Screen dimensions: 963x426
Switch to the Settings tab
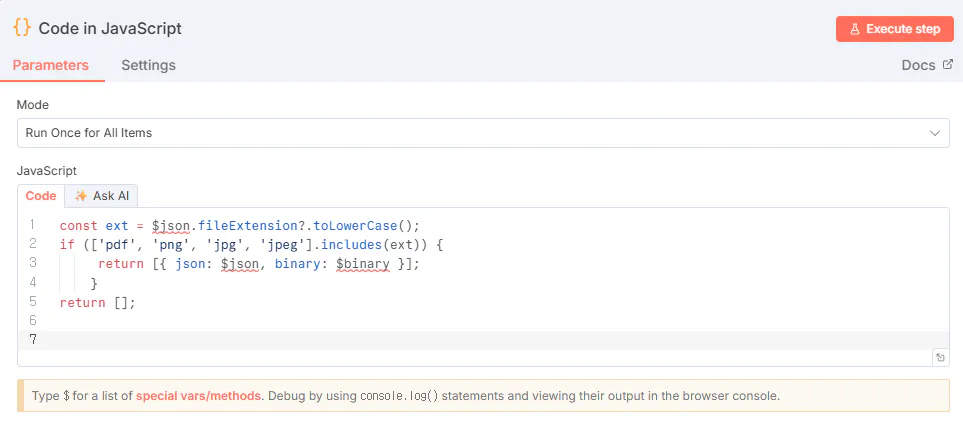coord(148,65)
